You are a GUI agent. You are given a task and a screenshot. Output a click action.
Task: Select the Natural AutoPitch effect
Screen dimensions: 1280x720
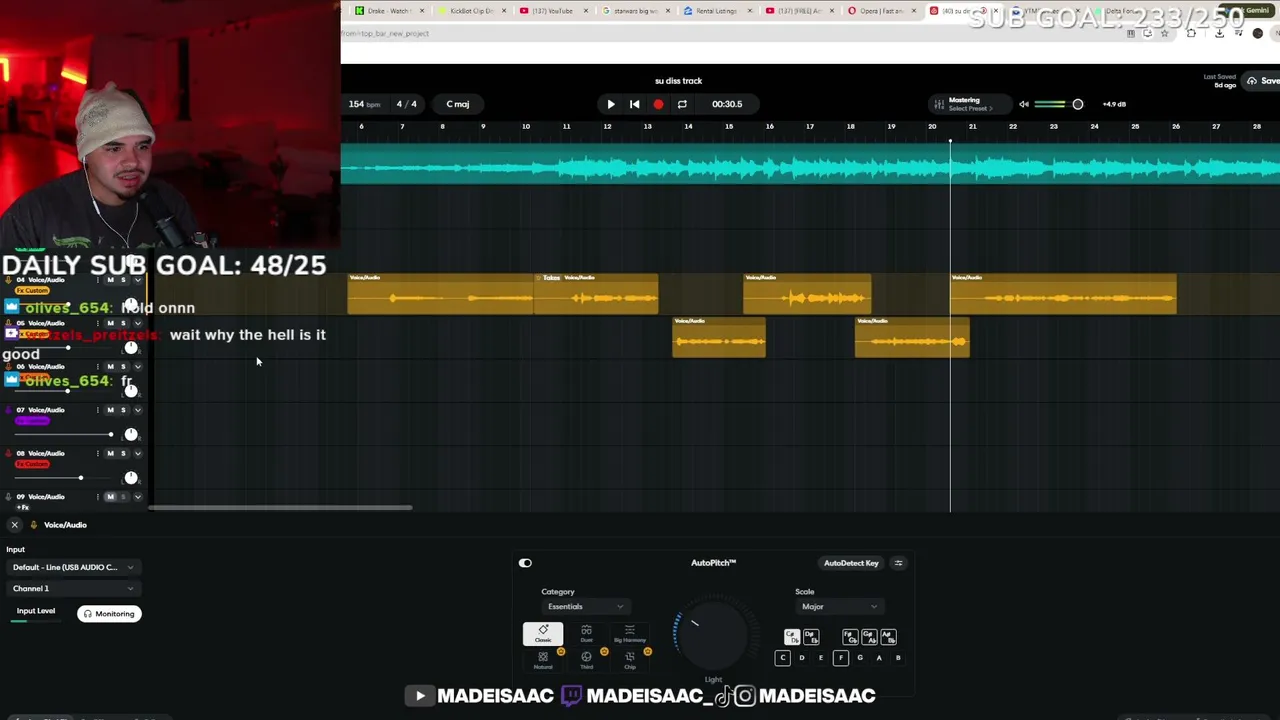coord(543,660)
